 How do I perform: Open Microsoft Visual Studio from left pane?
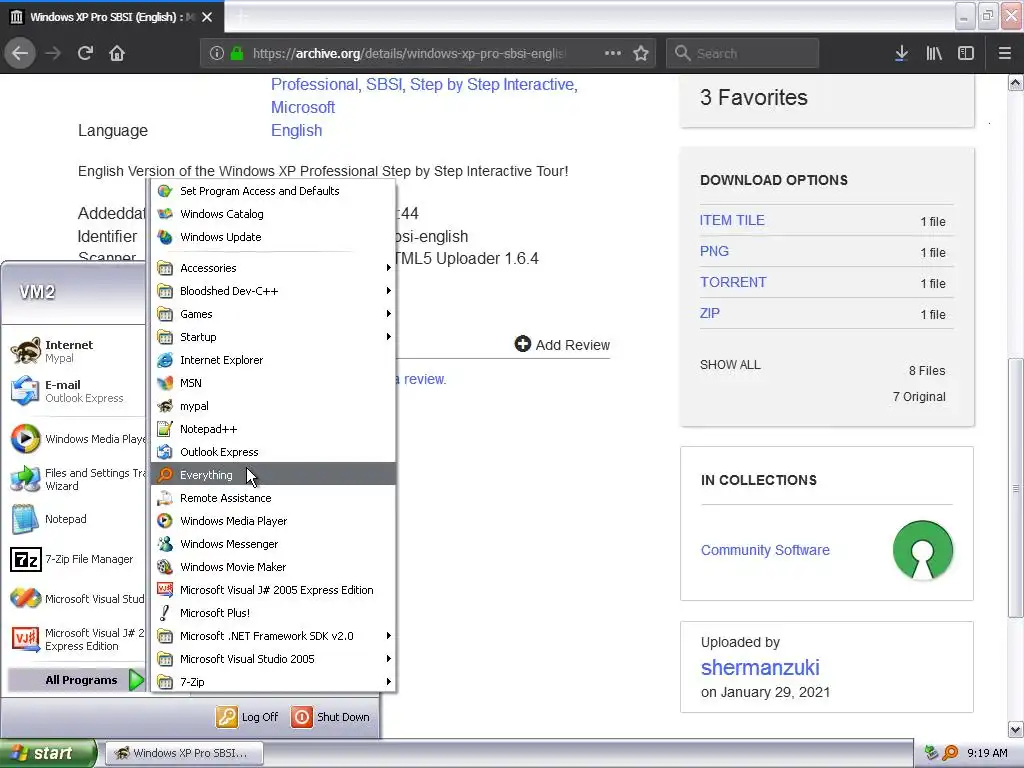(x=76, y=599)
